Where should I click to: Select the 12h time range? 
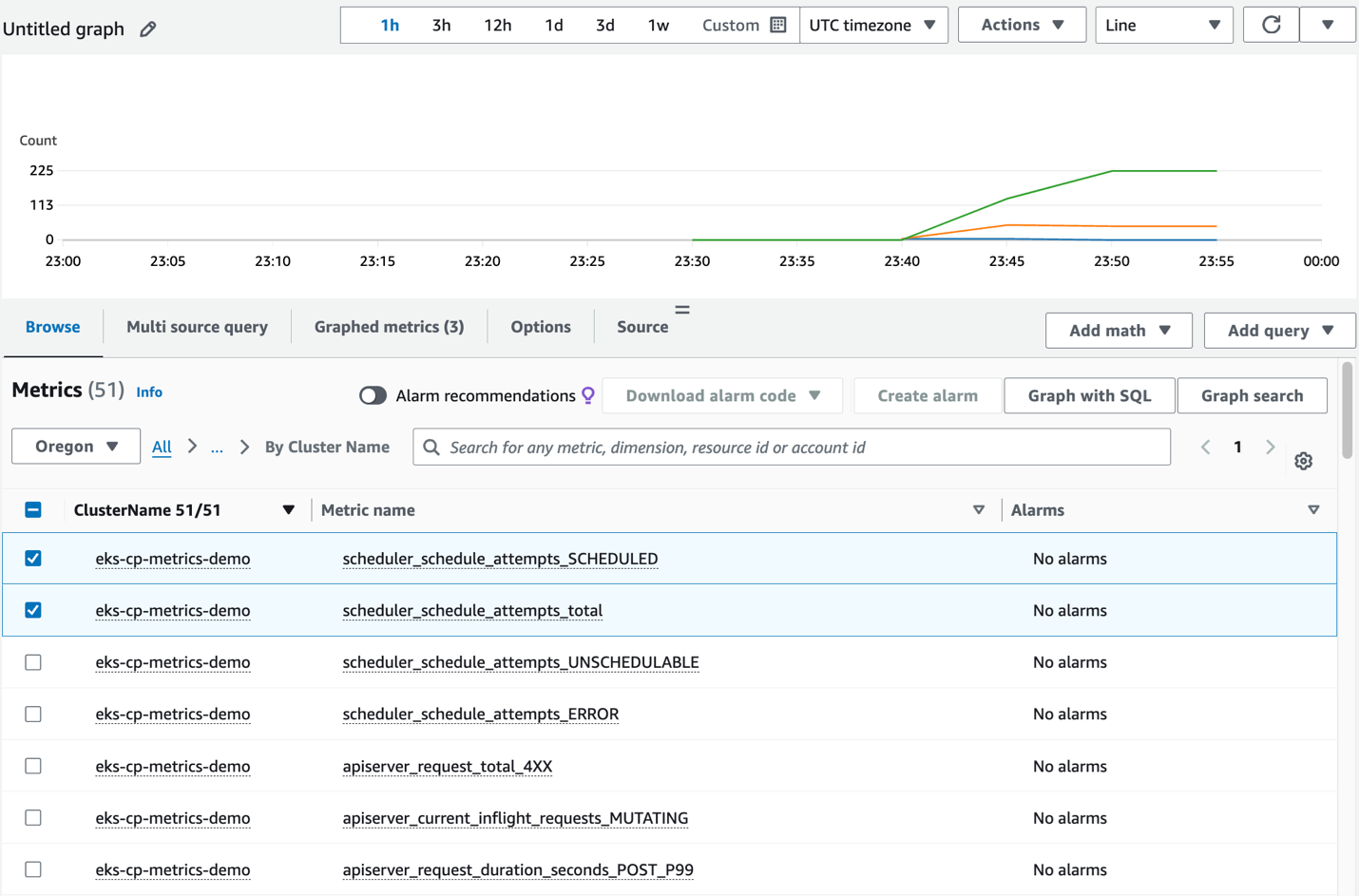(x=497, y=26)
